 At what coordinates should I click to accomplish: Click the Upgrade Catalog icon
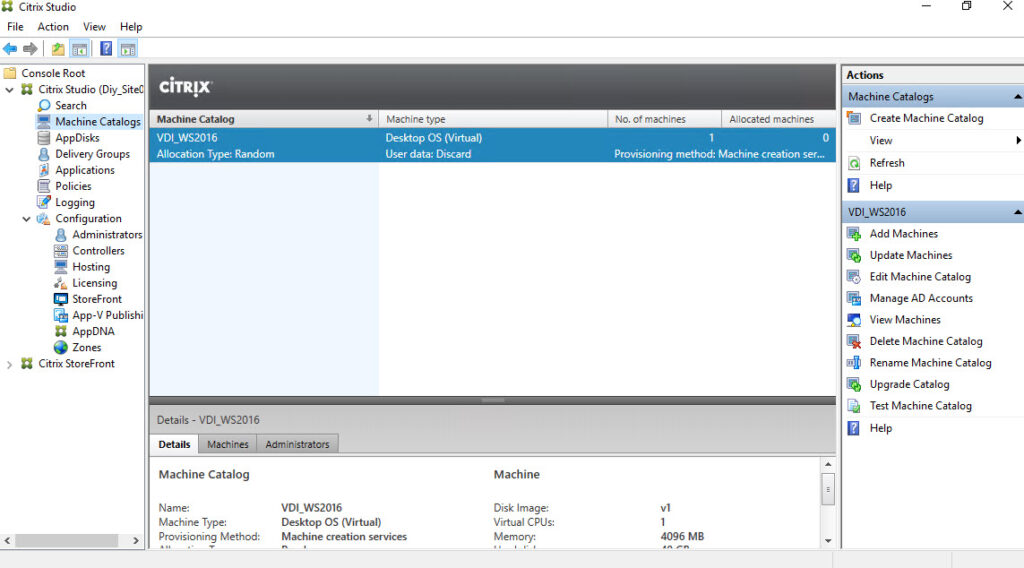[853, 385]
